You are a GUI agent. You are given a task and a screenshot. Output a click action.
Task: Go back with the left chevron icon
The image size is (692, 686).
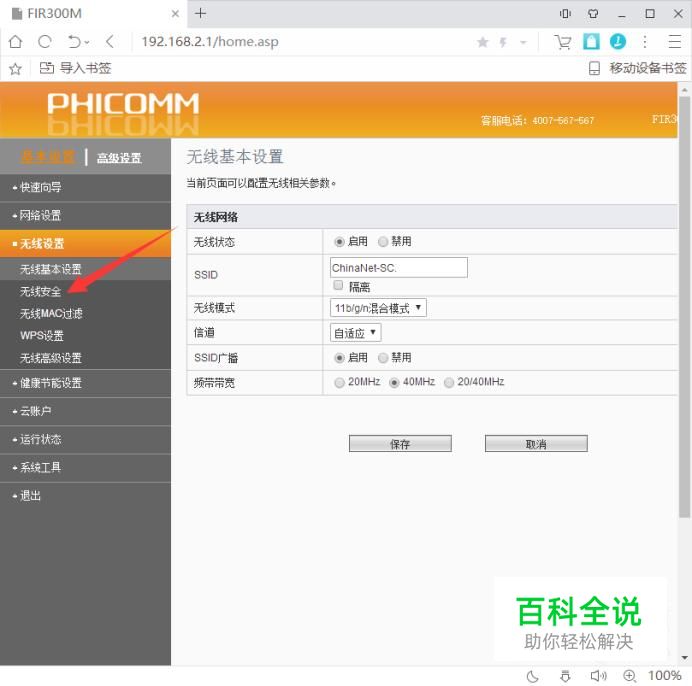point(110,41)
